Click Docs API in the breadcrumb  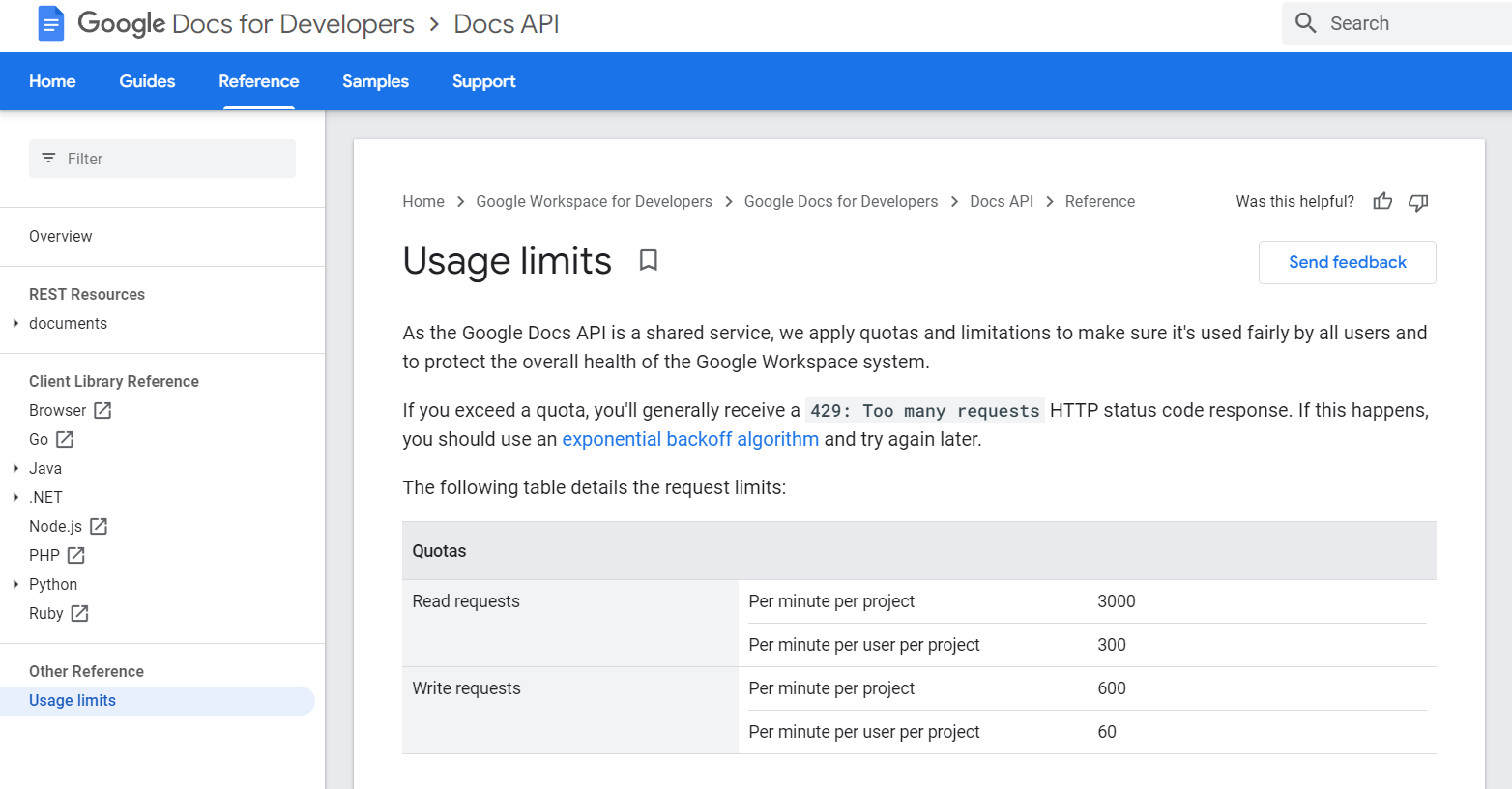[1002, 201]
